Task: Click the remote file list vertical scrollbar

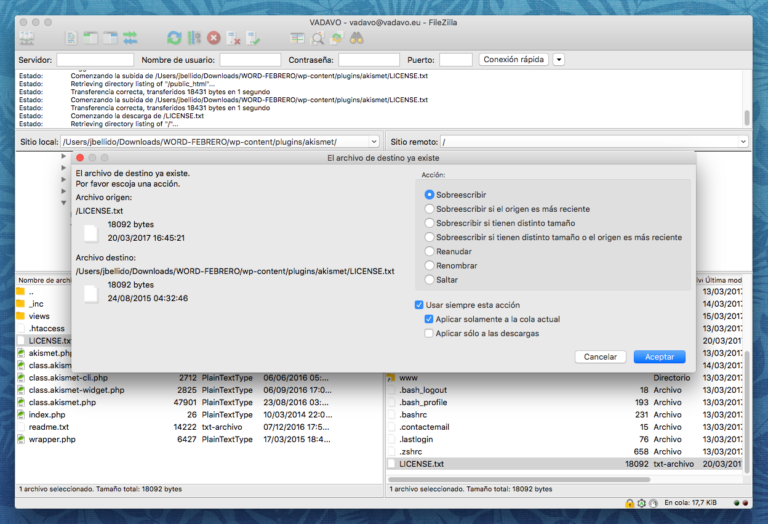Action: 747,411
